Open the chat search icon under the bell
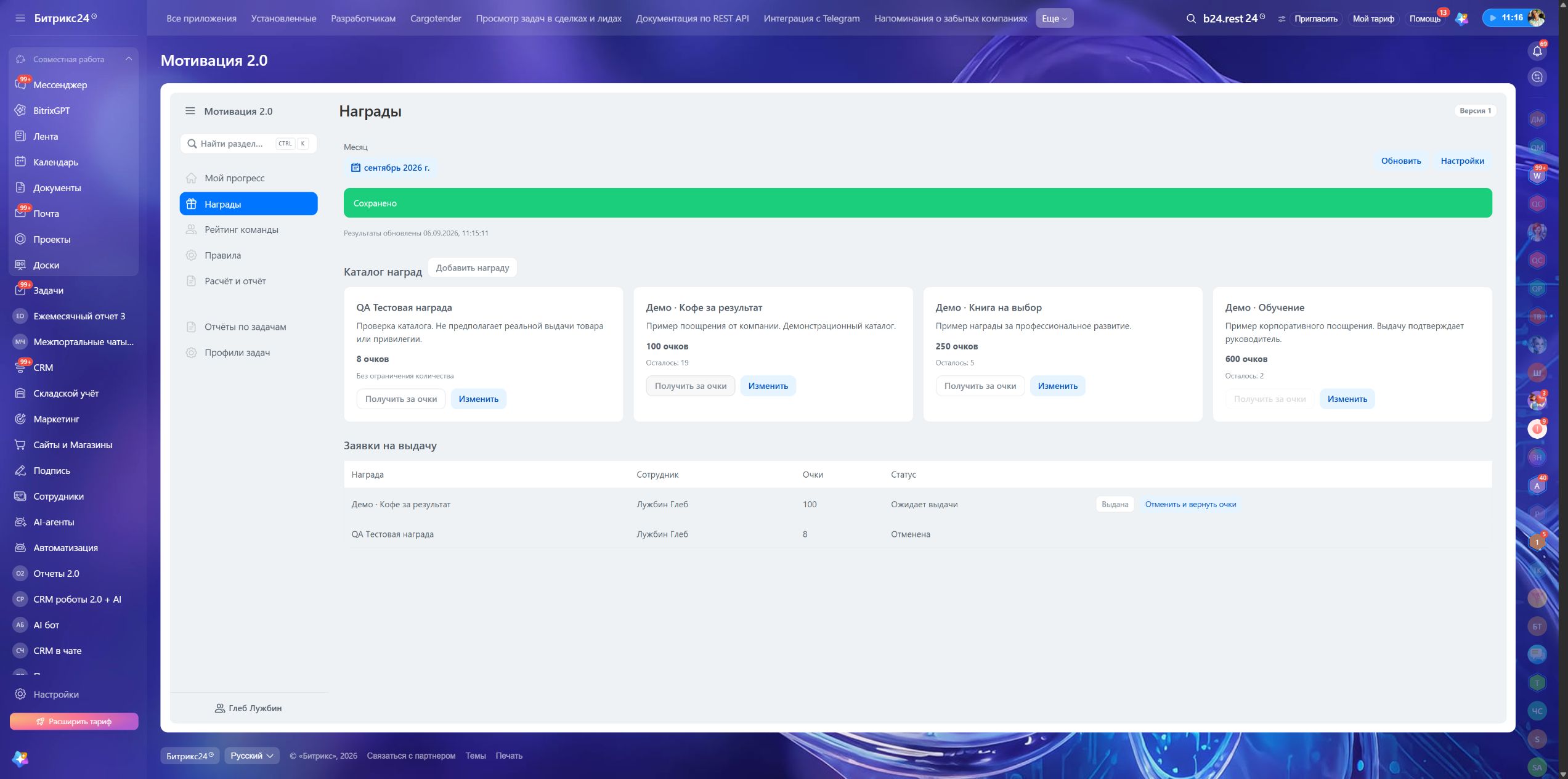The width and height of the screenshot is (1568, 779). point(1537,77)
